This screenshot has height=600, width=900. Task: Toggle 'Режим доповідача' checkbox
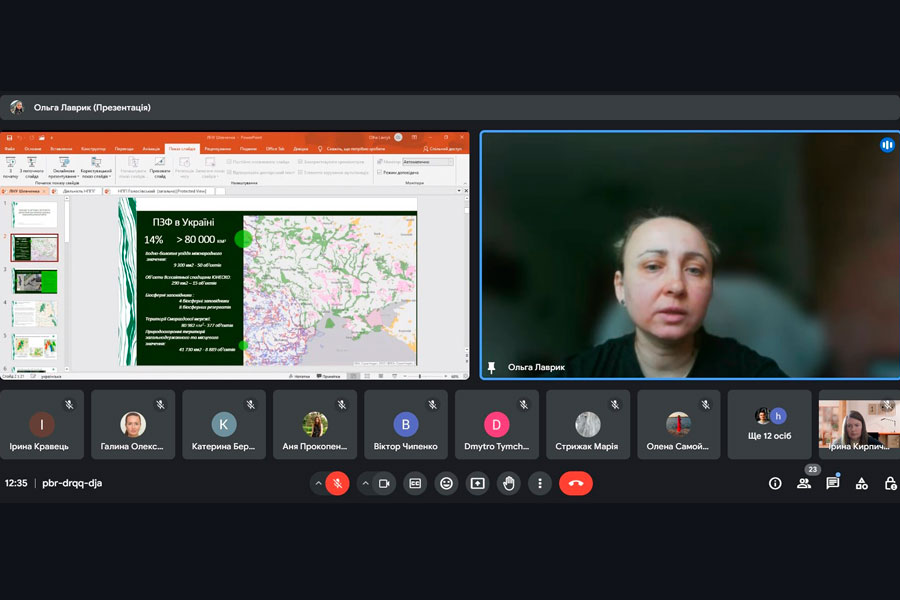tap(379, 172)
